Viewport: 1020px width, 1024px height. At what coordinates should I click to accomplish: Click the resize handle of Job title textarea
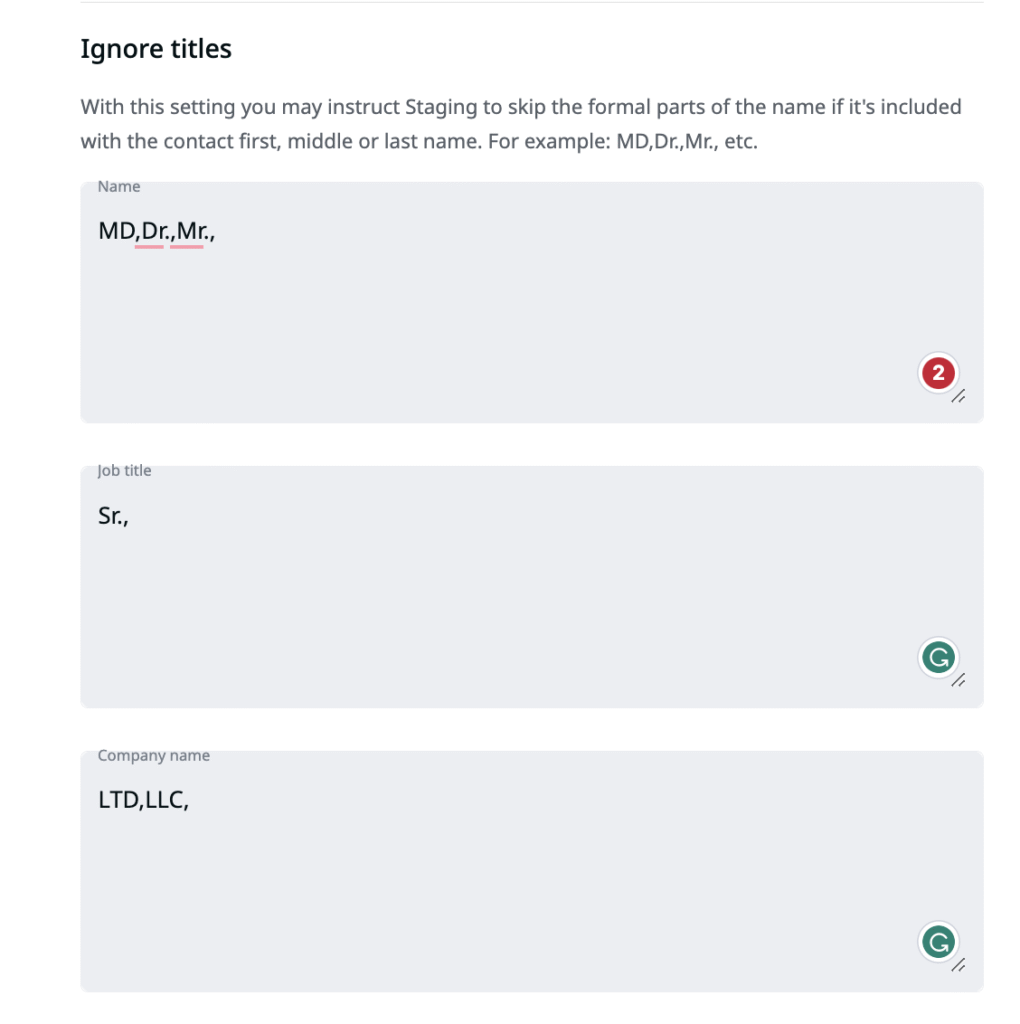(x=958, y=681)
